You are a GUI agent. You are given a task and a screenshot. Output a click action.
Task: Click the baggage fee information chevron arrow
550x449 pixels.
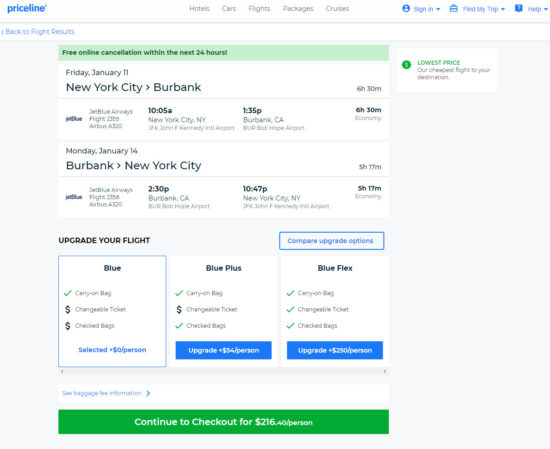(x=148, y=393)
